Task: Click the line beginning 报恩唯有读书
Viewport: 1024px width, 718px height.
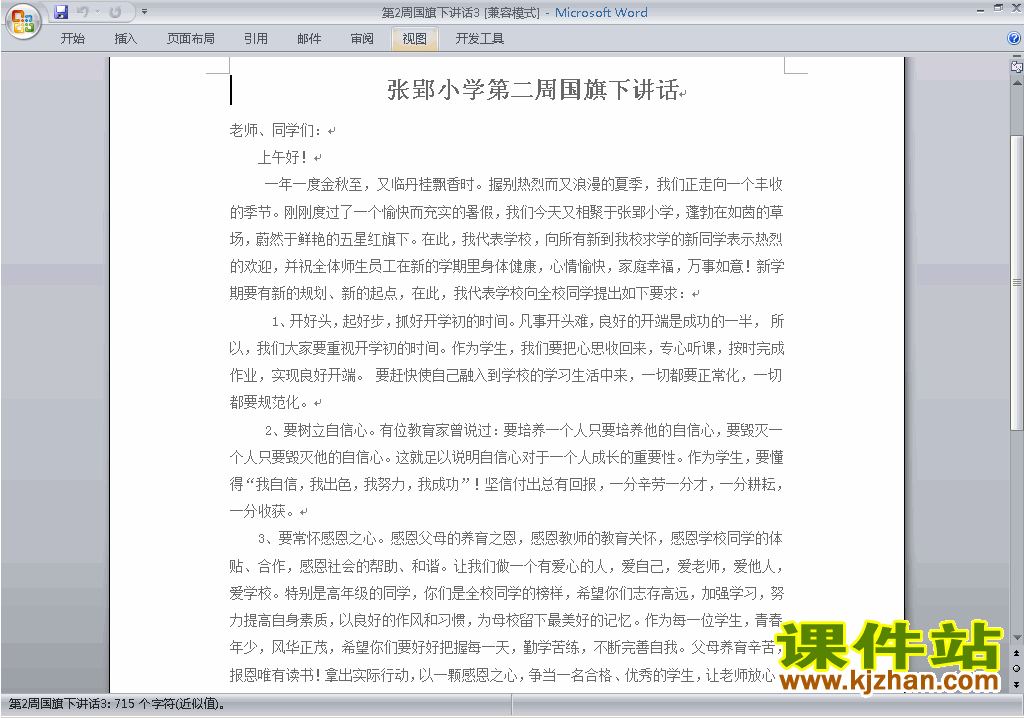Action: (x=502, y=676)
